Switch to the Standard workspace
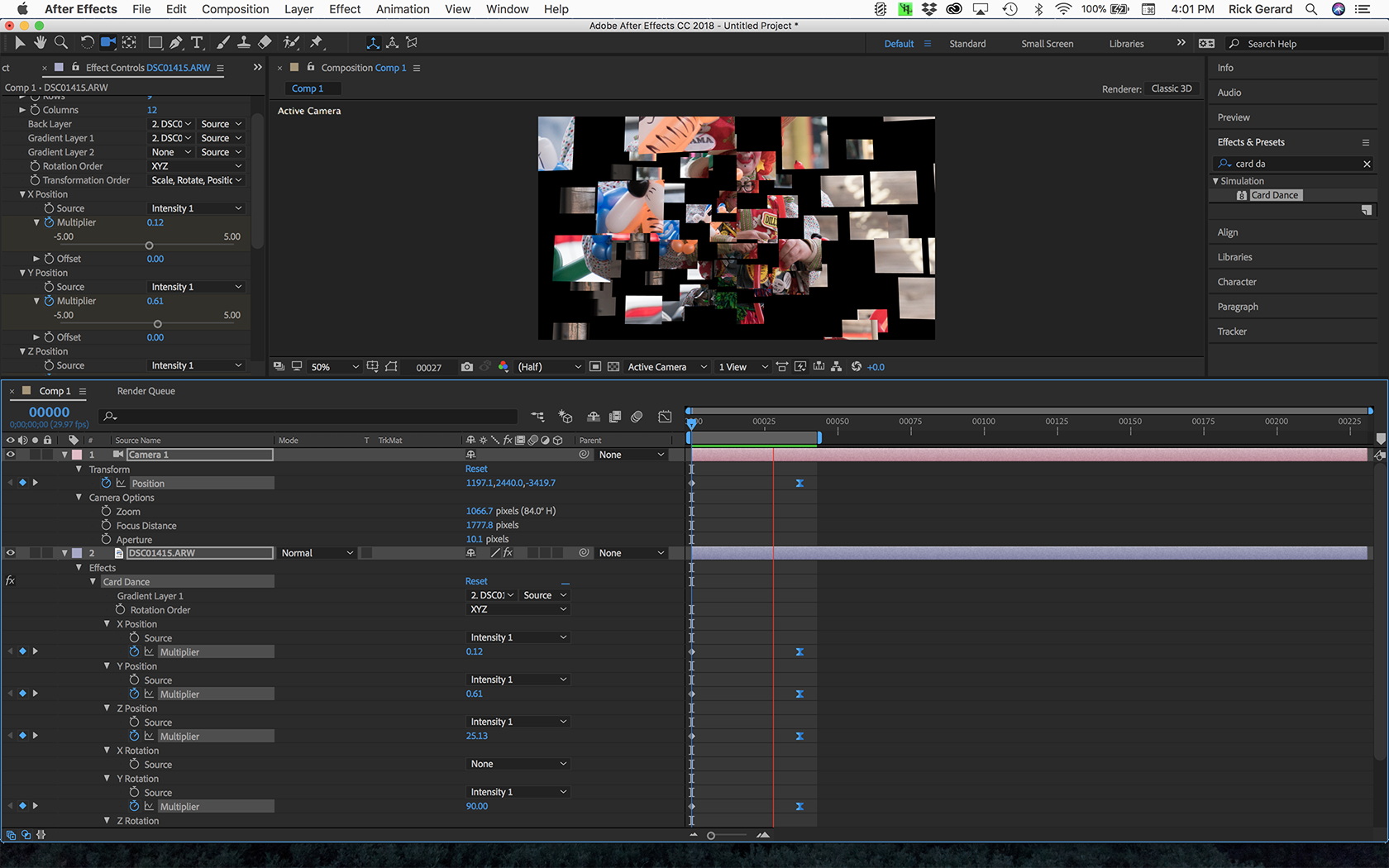The width and height of the screenshot is (1389, 868). point(967,44)
